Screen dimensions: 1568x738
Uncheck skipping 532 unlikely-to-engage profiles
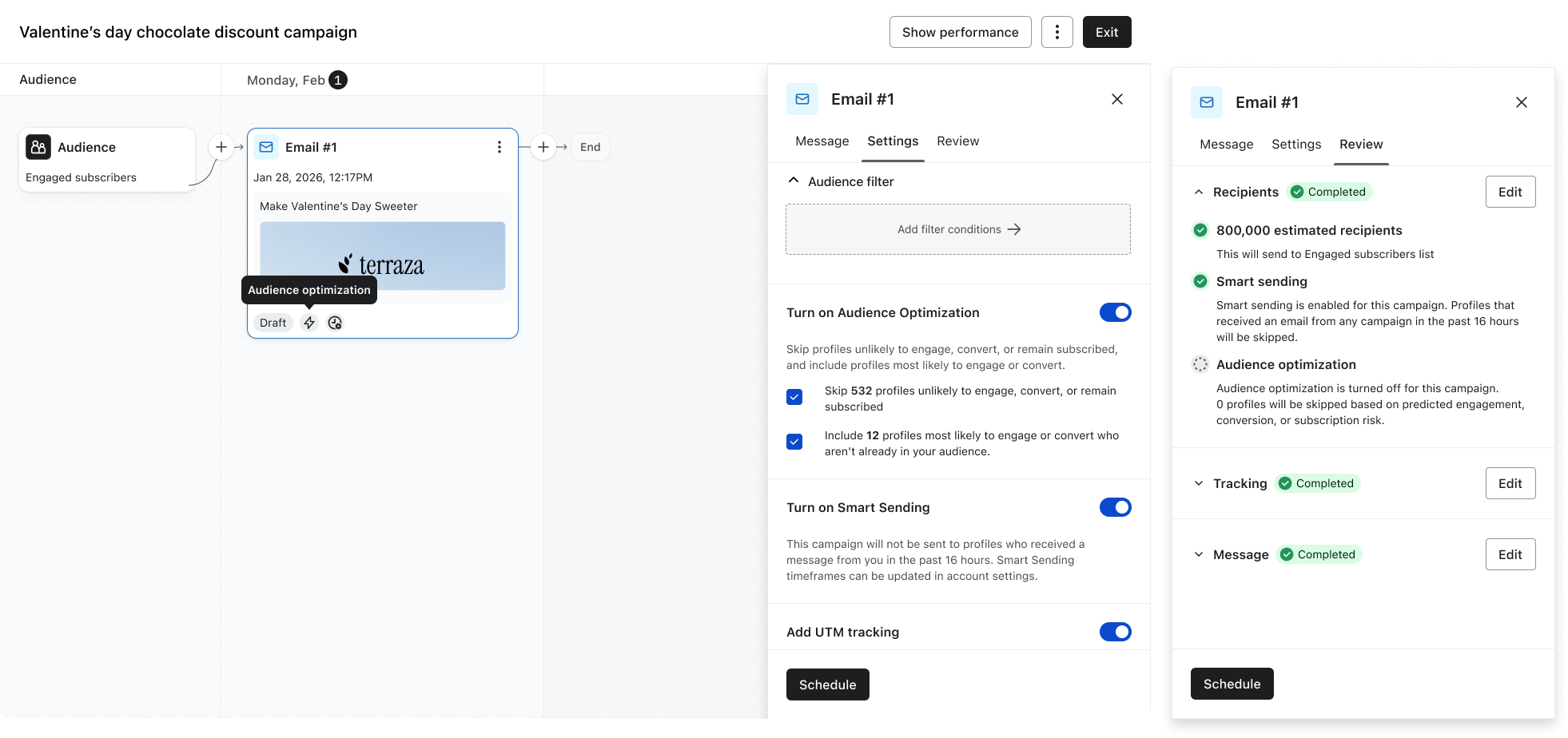tap(794, 396)
